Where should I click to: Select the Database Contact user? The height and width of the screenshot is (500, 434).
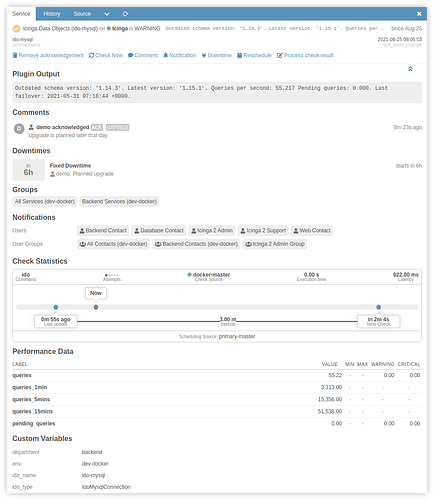click(x=159, y=231)
